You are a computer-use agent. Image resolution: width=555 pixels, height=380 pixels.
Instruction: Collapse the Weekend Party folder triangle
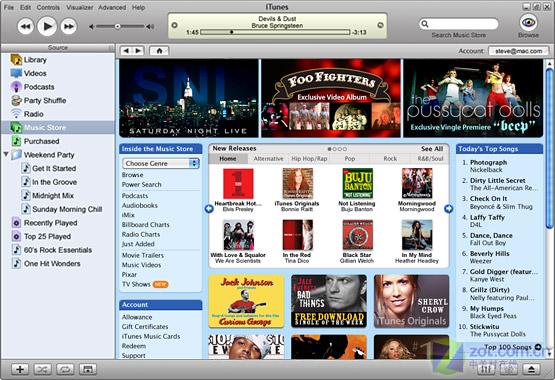pyautogui.click(x=6, y=155)
